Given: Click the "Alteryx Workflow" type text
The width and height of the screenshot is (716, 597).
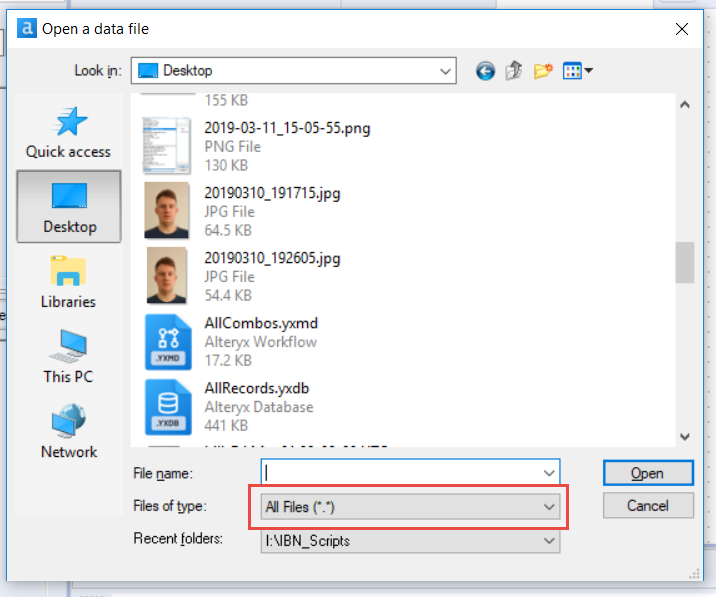Looking at the screenshot, I should (261, 342).
